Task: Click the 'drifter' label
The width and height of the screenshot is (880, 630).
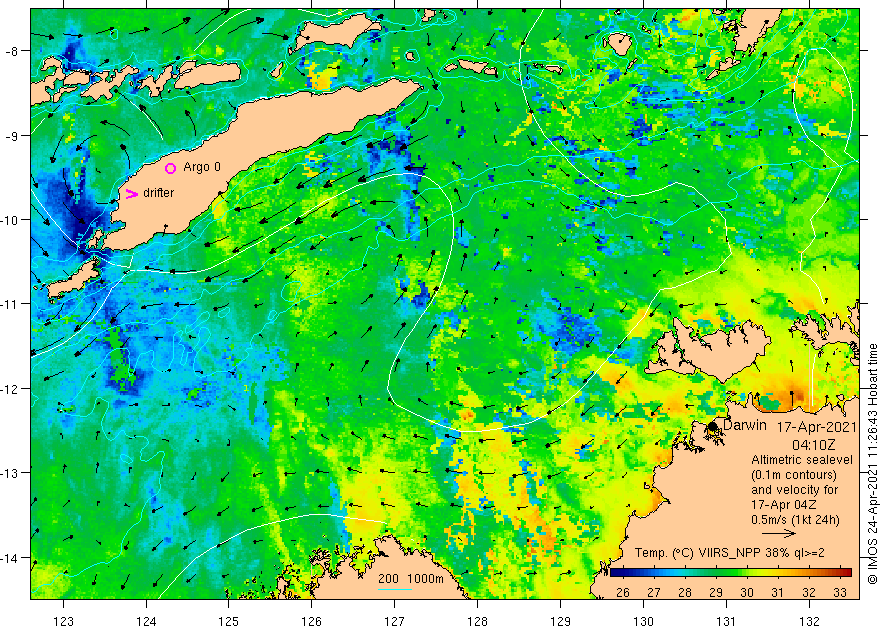Action: pyautogui.click(x=159, y=192)
